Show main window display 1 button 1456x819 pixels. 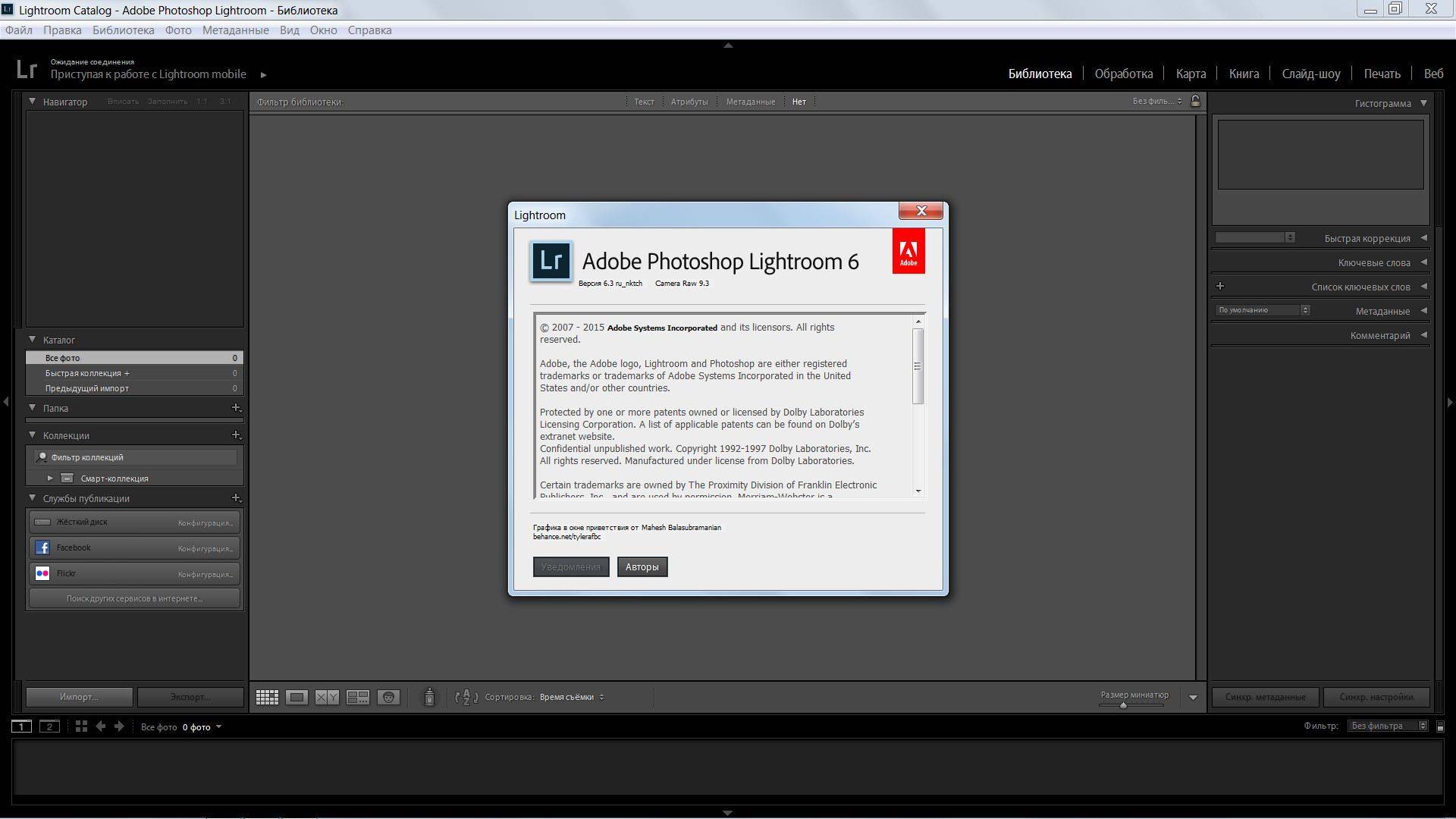22,726
